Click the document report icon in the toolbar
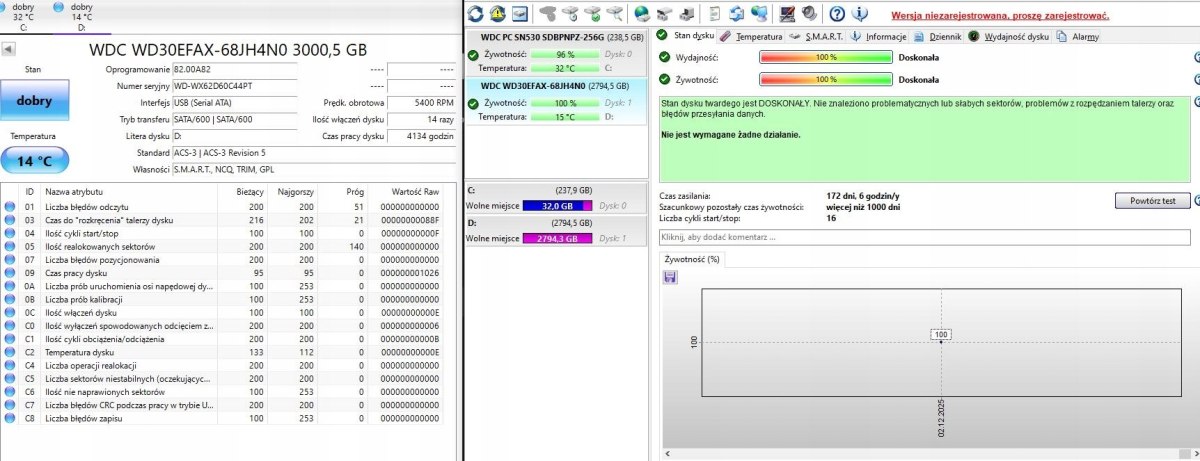The height and width of the screenshot is (461, 1200). coord(712,14)
